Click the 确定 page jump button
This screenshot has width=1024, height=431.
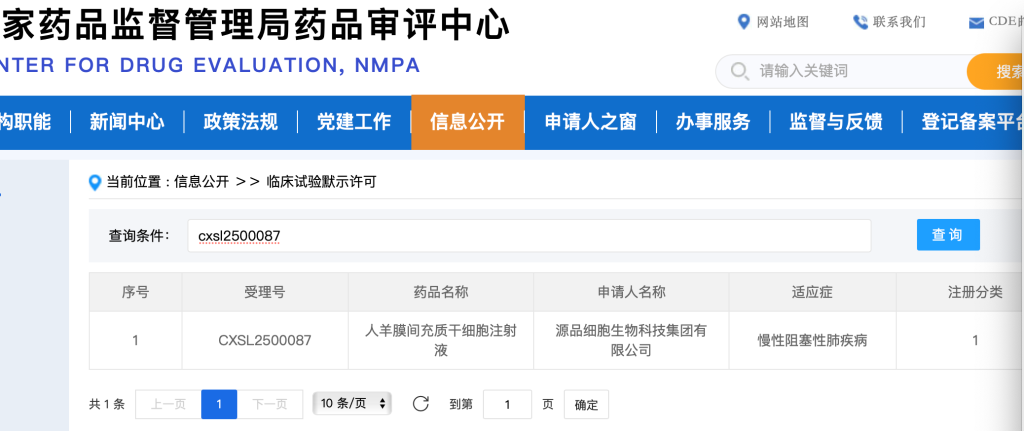[586, 405]
